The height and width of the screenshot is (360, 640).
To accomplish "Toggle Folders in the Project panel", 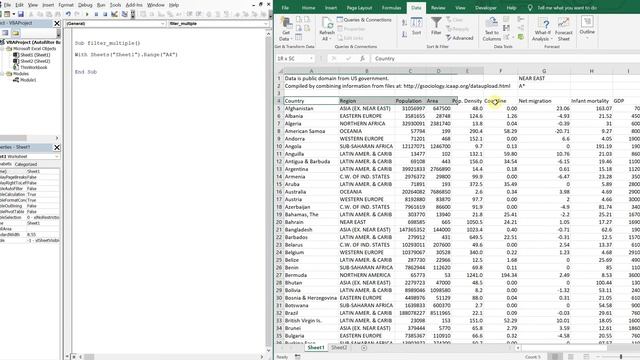I will pyautogui.click(x=16, y=33).
